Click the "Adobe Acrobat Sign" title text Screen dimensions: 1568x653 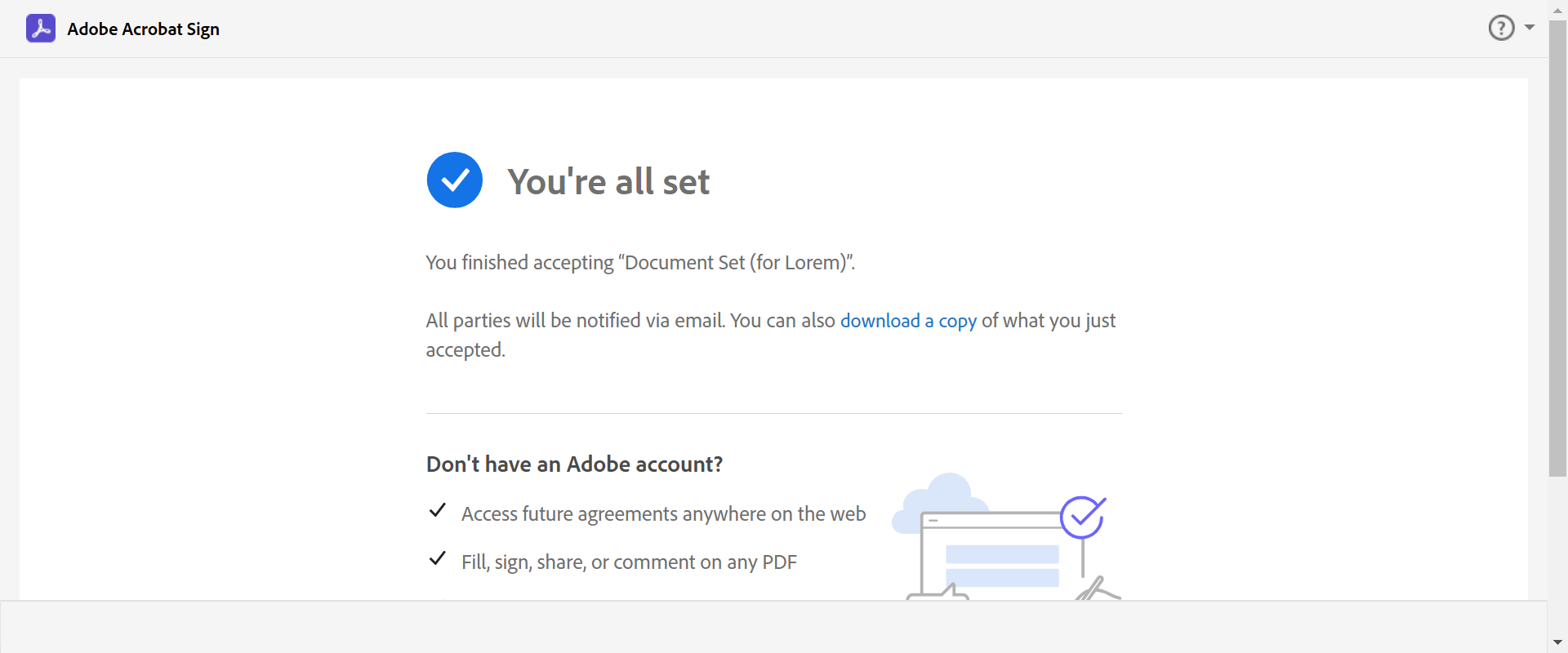pos(143,29)
